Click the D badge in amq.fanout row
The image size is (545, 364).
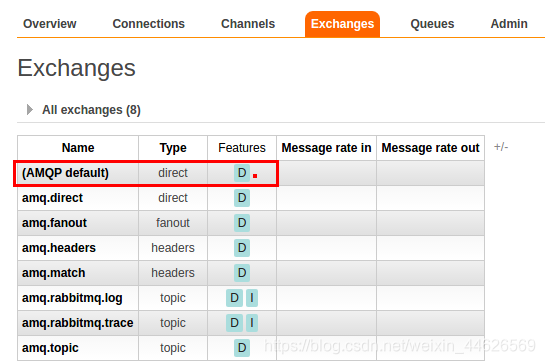click(242, 223)
